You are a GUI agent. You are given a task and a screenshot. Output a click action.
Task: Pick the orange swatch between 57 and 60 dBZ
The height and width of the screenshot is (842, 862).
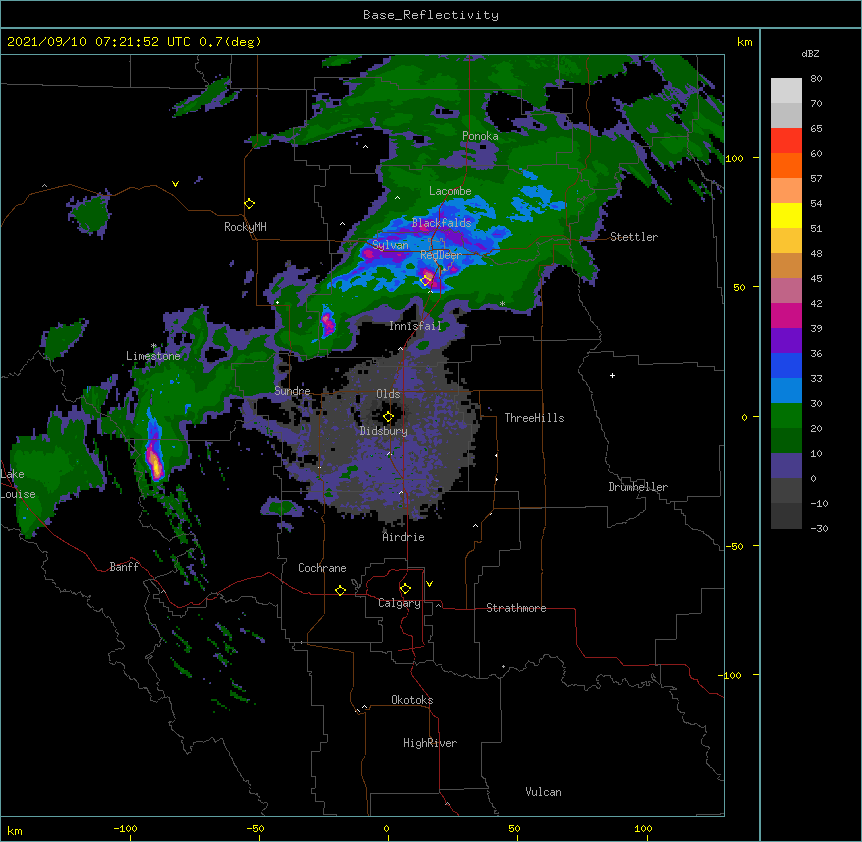pos(786,166)
